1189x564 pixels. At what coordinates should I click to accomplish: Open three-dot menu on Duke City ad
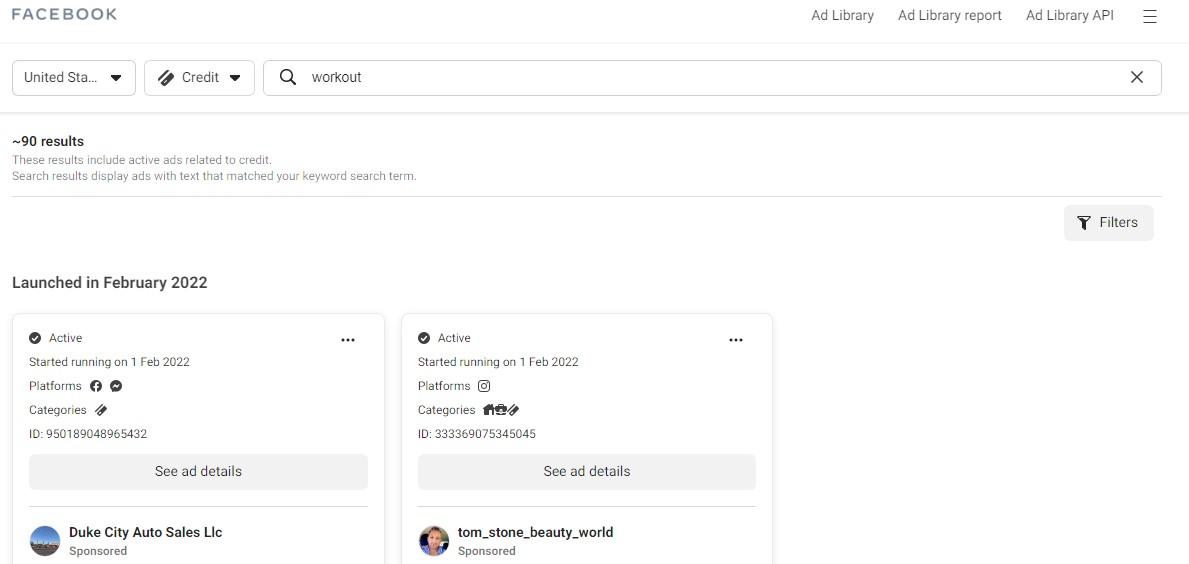(347, 340)
